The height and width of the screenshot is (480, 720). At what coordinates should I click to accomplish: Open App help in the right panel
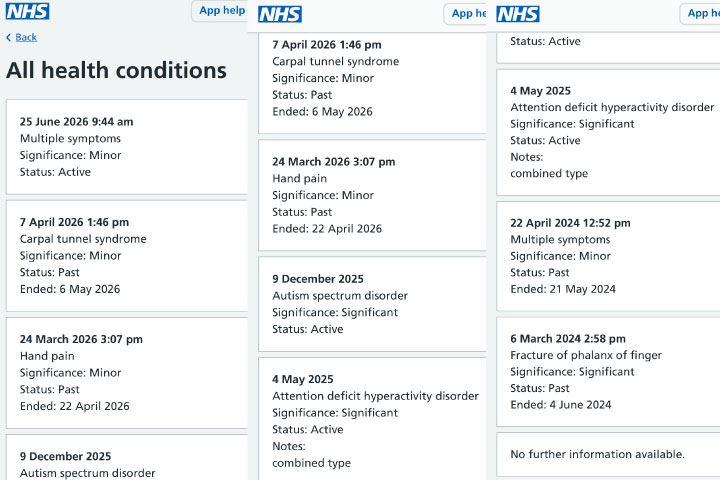(x=700, y=14)
